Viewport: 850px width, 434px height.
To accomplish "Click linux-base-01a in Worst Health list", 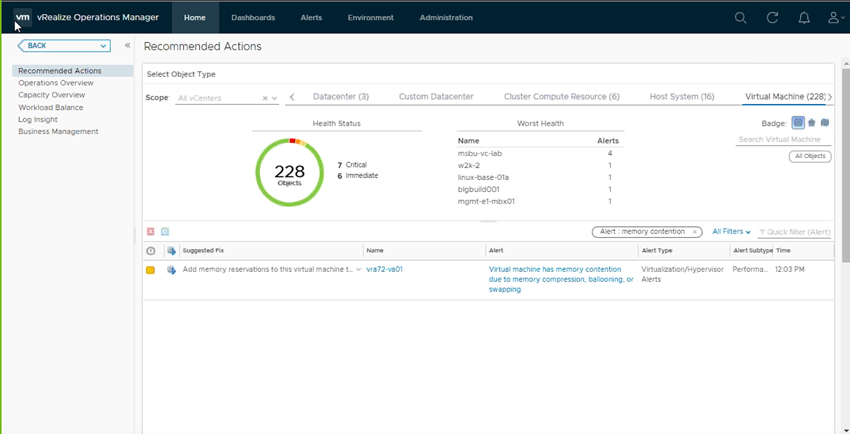I will pos(484,177).
